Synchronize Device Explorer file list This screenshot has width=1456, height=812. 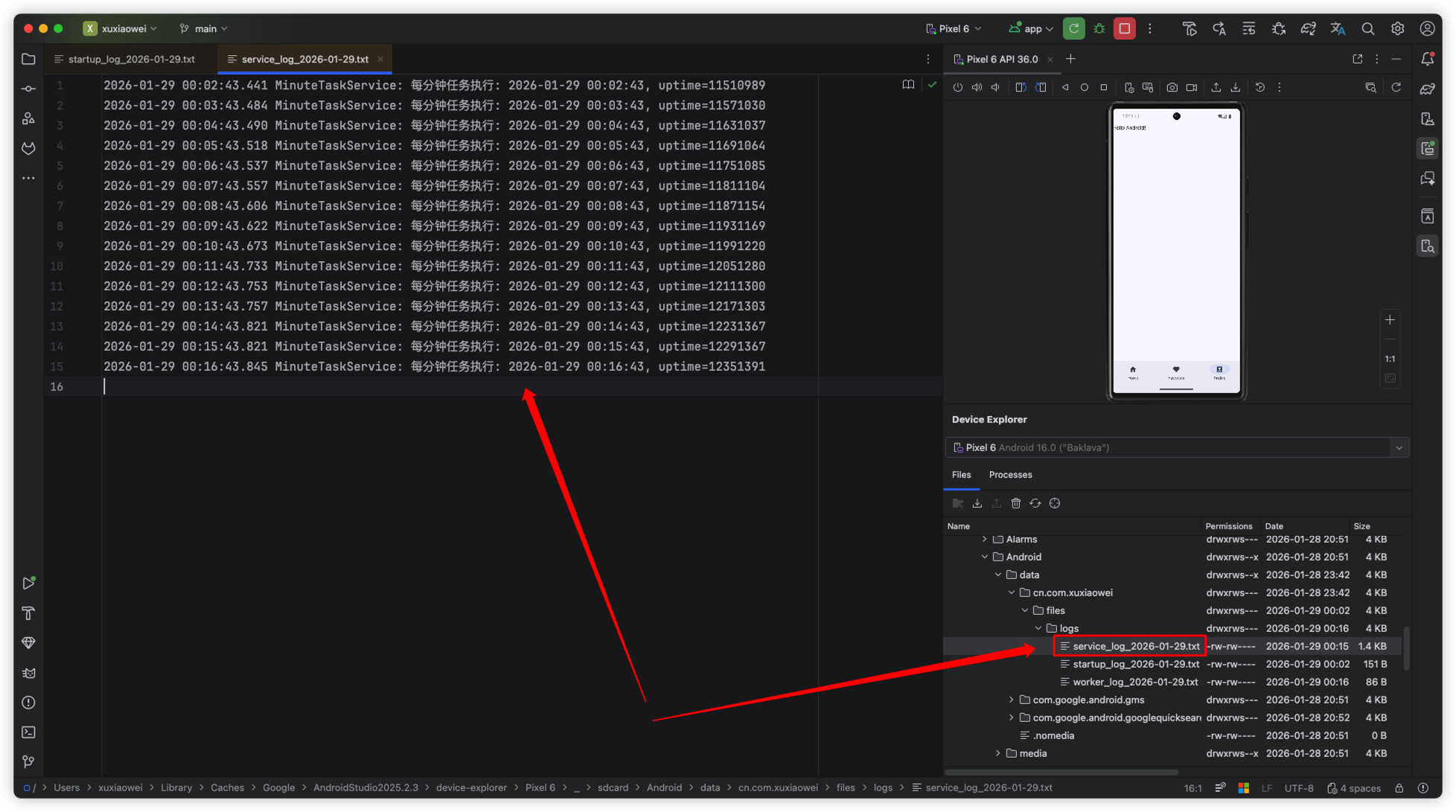[1035, 504]
